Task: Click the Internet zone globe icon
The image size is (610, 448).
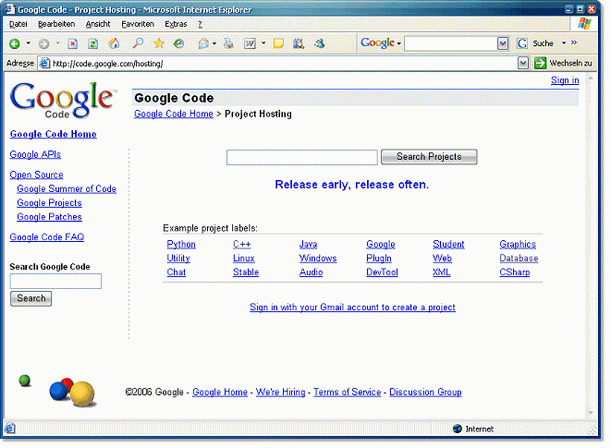Action: click(x=458, y=429)
